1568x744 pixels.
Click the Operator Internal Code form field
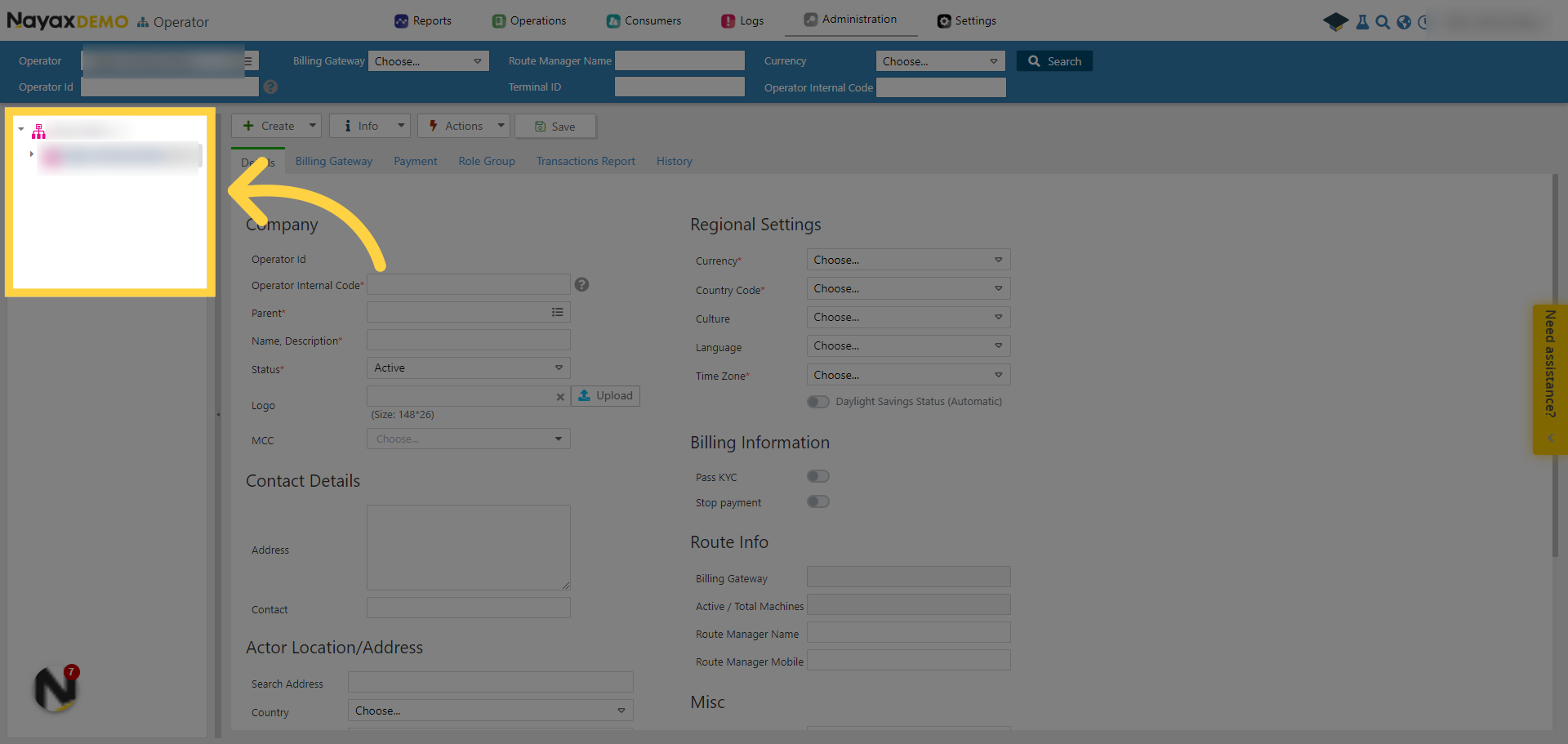tap(469, 284)
